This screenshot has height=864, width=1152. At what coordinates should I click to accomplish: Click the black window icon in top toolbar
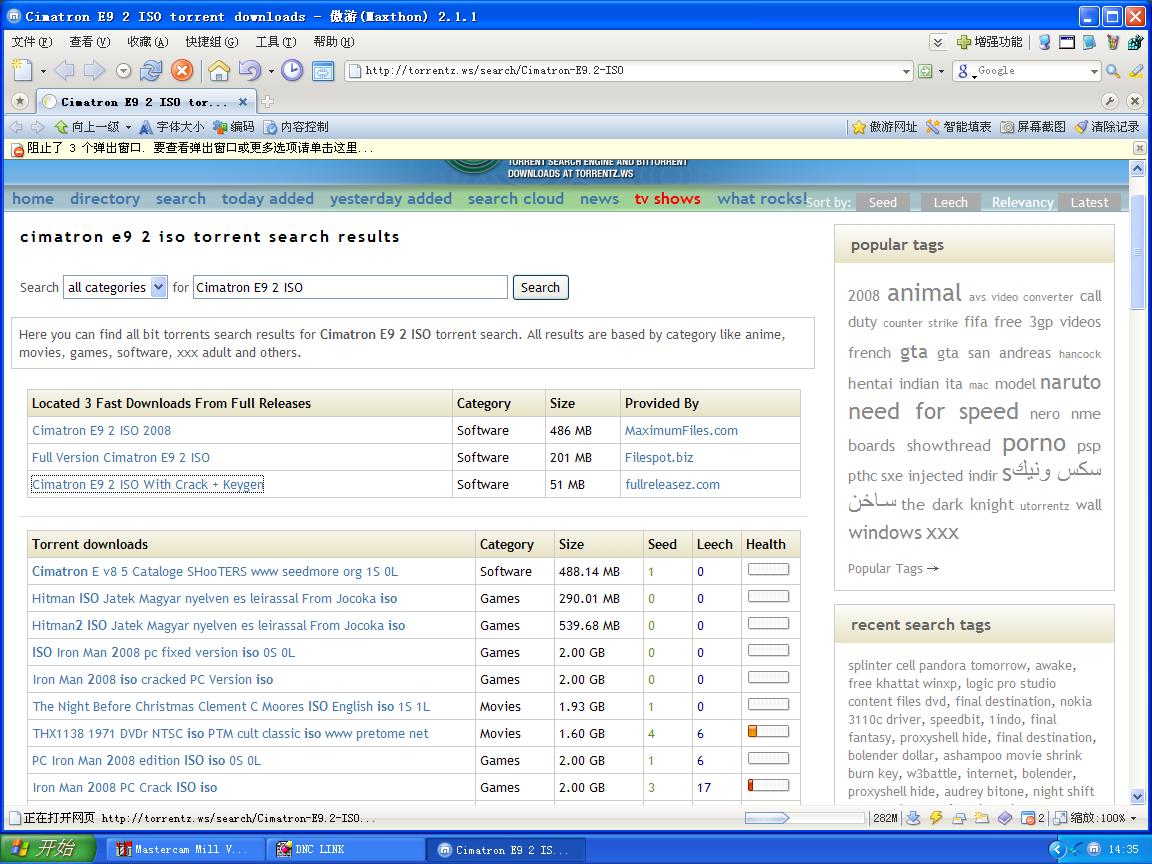click(1067, 42)
